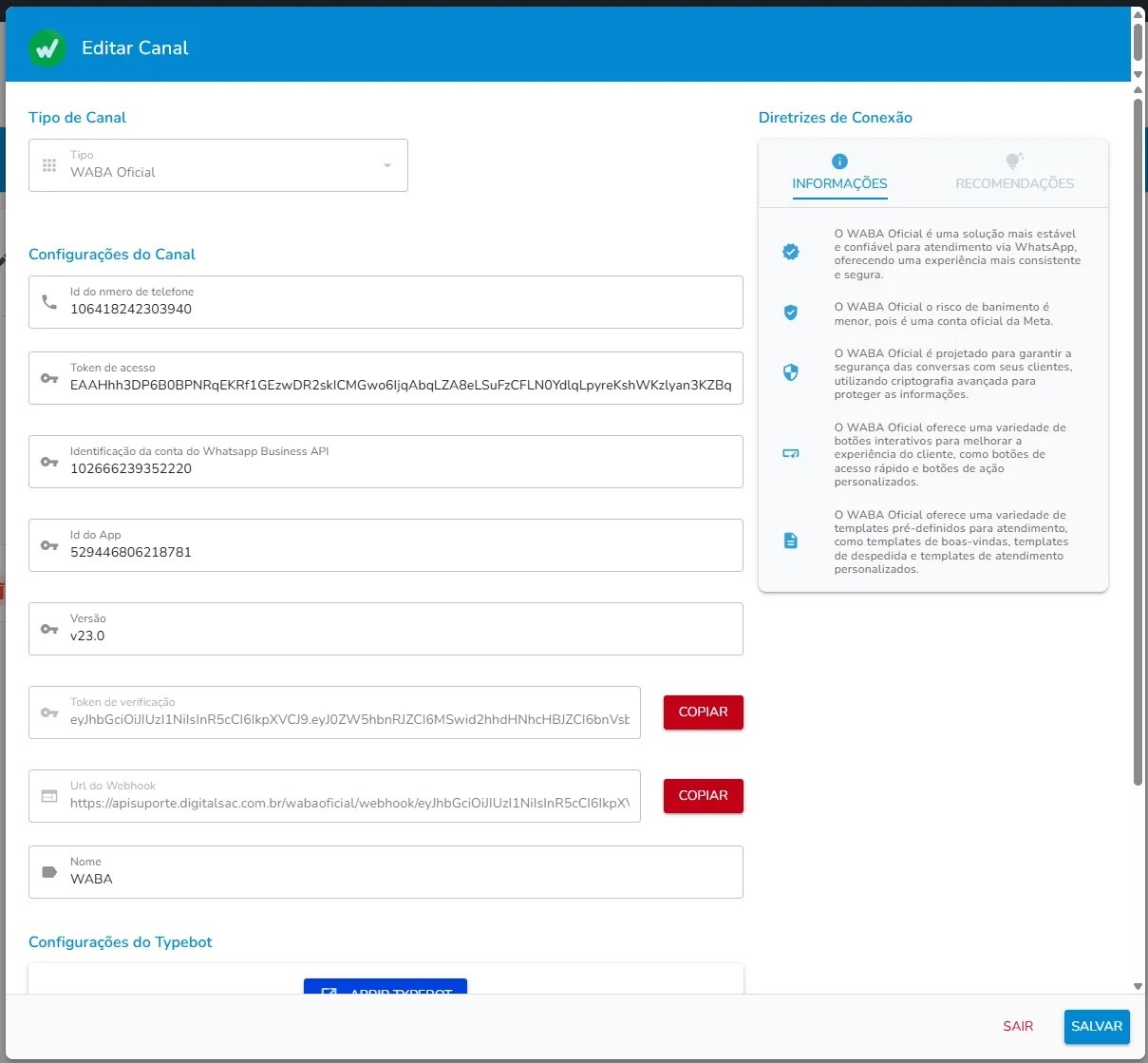Focus the Id do número de telefone field

386,302
